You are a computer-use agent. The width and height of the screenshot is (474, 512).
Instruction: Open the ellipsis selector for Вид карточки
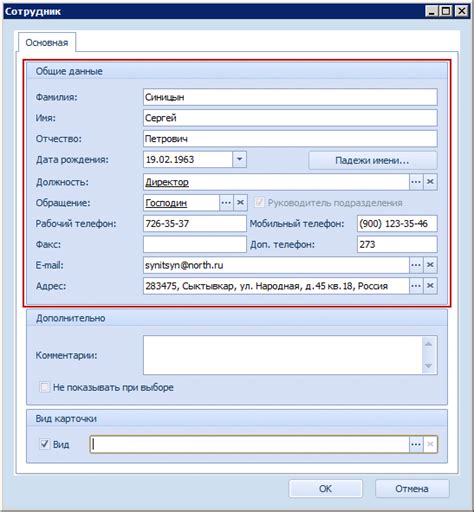416,444
